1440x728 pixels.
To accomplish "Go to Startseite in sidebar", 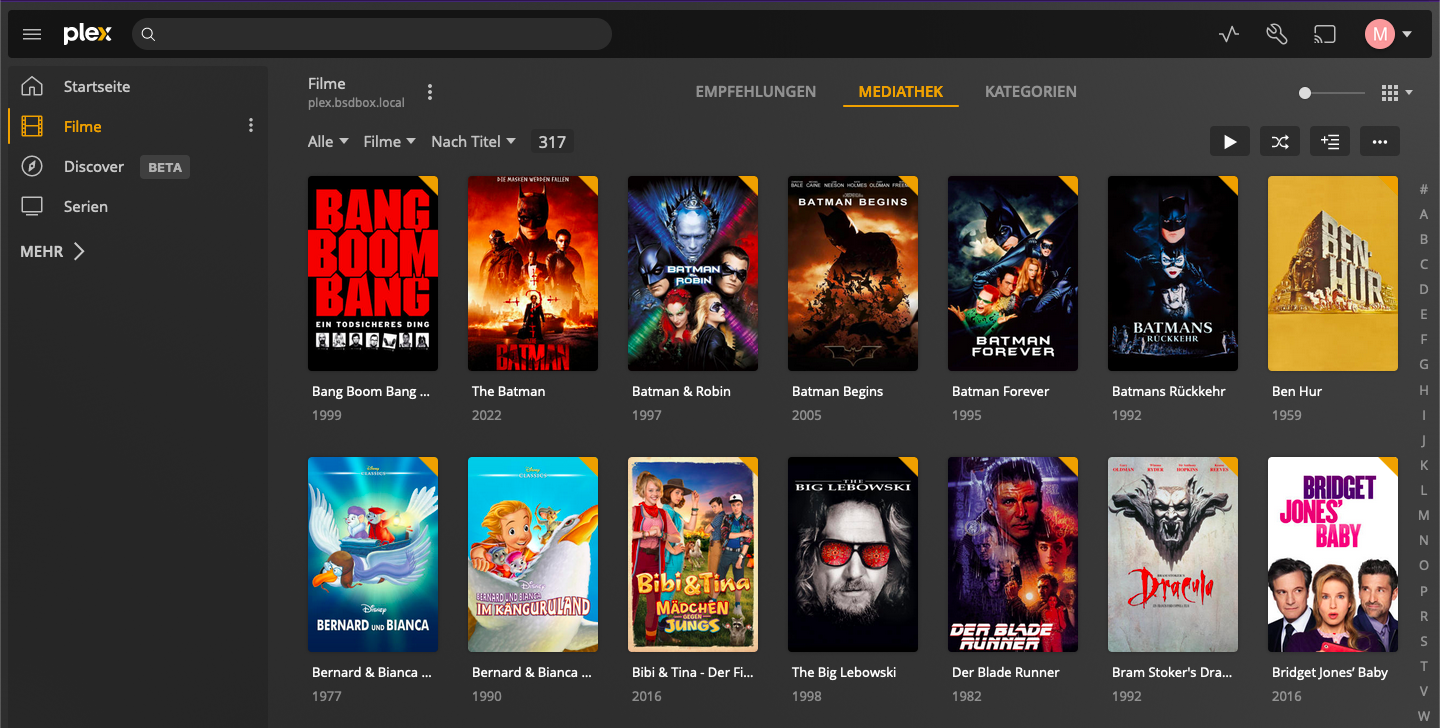I will point(97,86).
